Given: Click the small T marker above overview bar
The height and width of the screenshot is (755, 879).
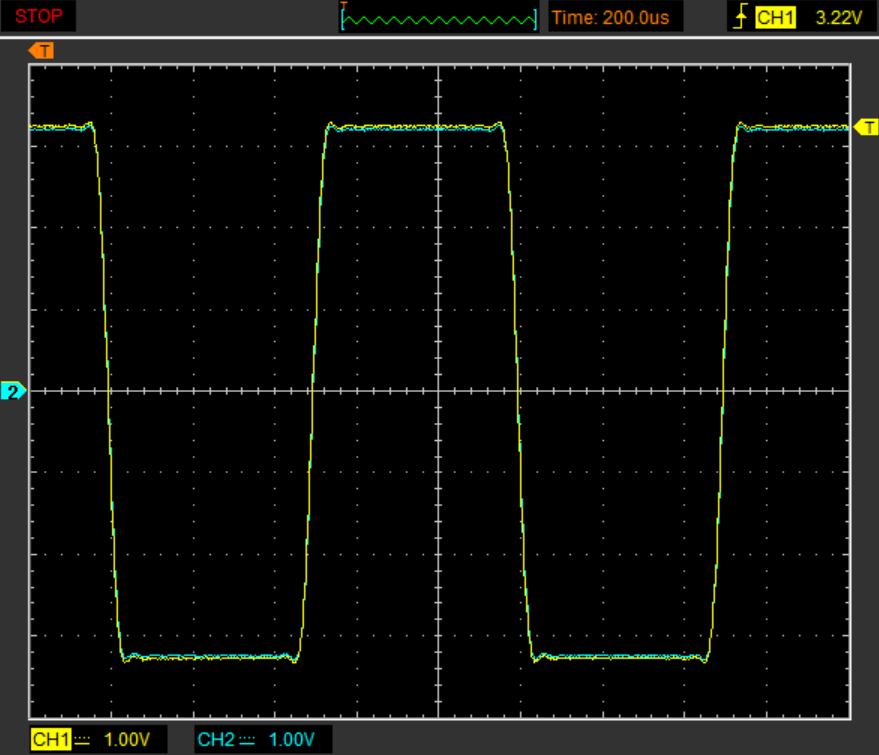Looking at the screenshot, I should tap(344, 5).
